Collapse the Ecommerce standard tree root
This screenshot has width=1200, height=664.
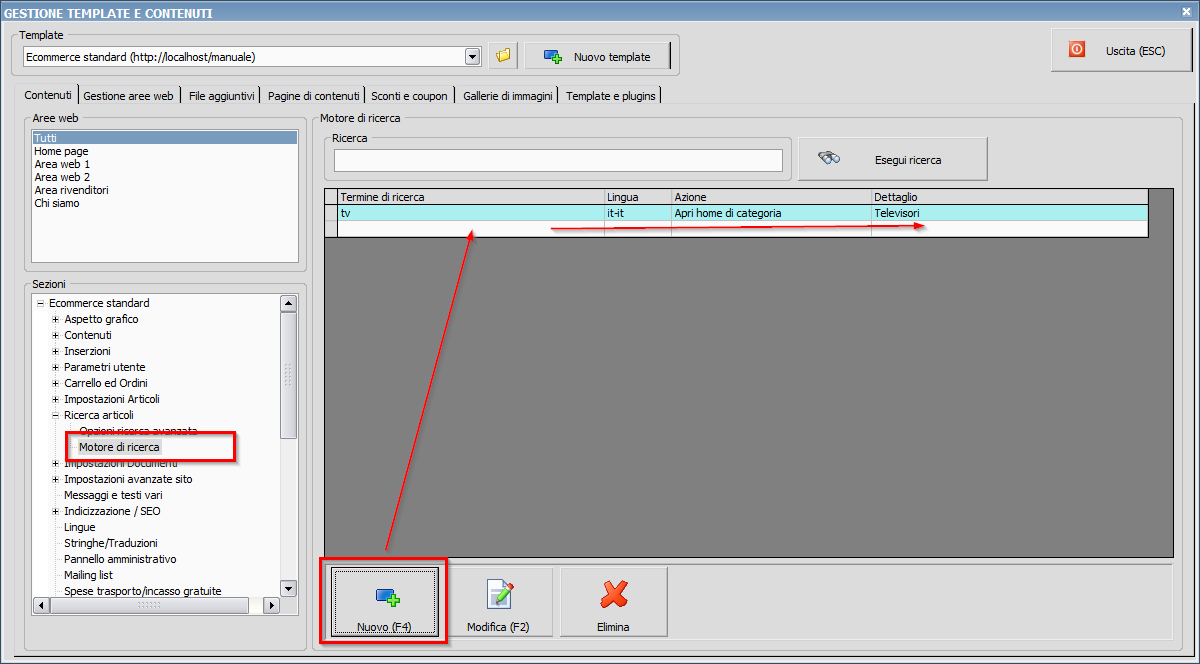pyautogui.click(x=40, y=303)
